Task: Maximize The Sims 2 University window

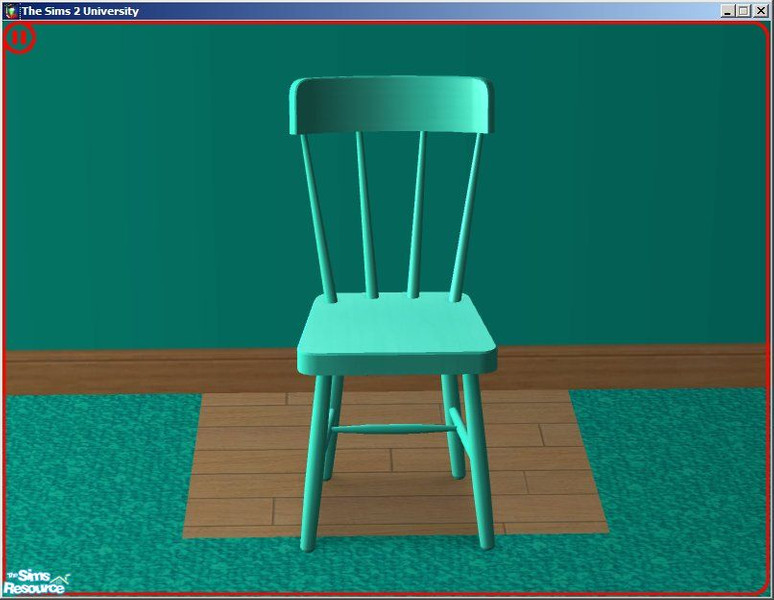Action: click(743, 11)
